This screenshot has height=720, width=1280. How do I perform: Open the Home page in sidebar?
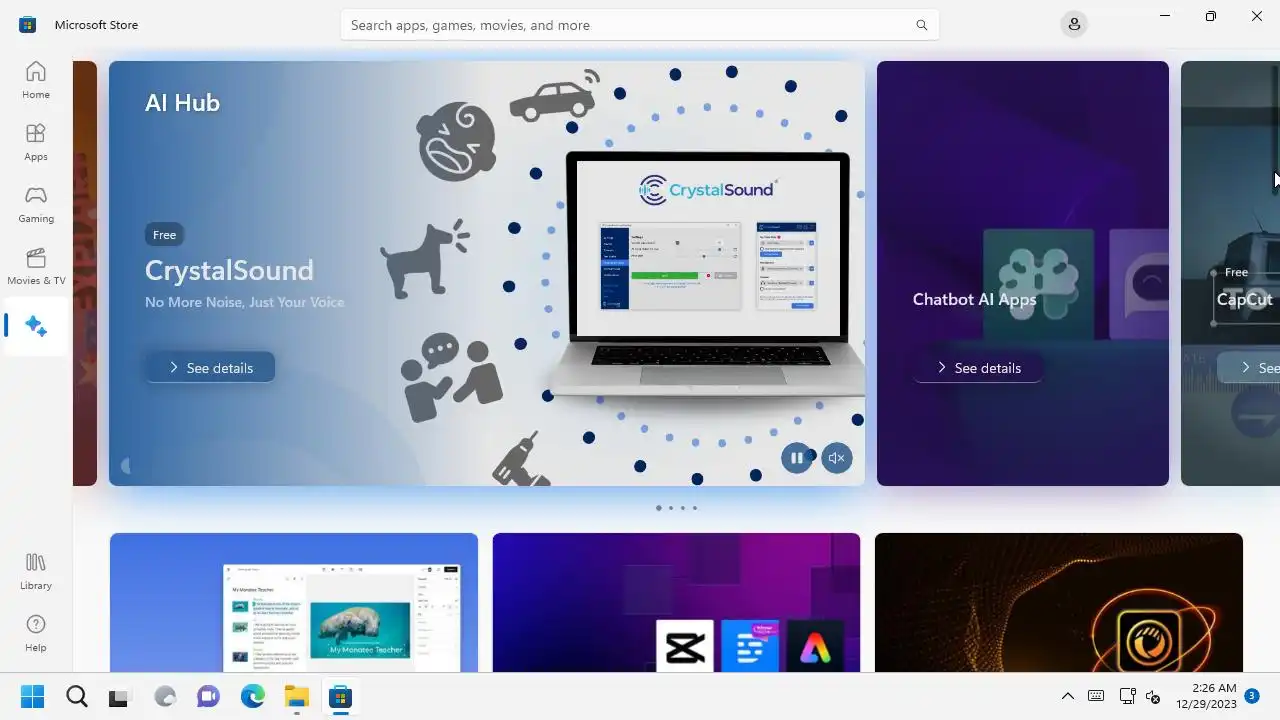36,80
